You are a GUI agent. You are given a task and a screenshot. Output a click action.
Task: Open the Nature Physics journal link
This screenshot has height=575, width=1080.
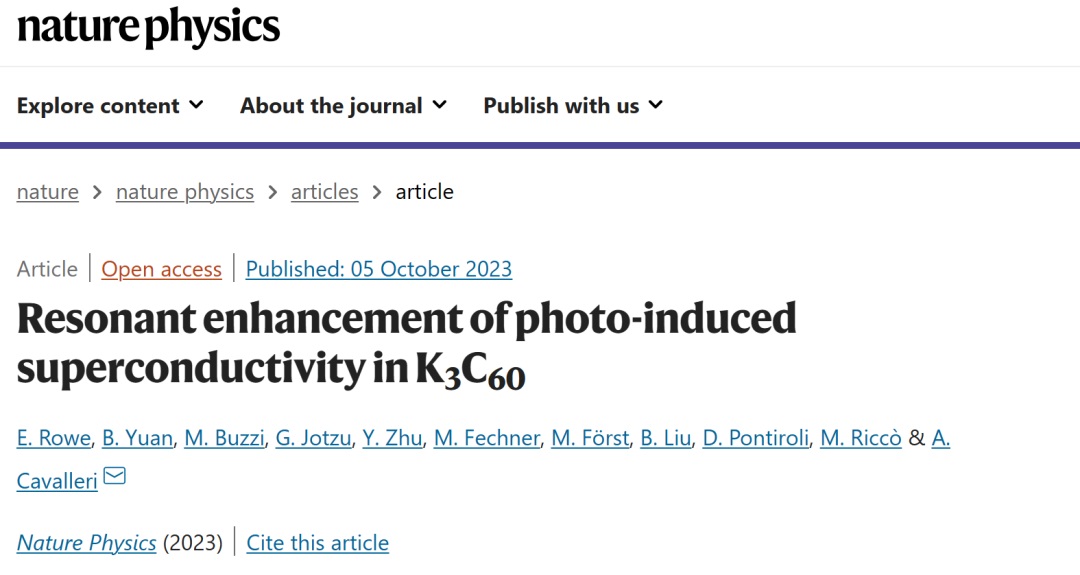tap(87, 543)
